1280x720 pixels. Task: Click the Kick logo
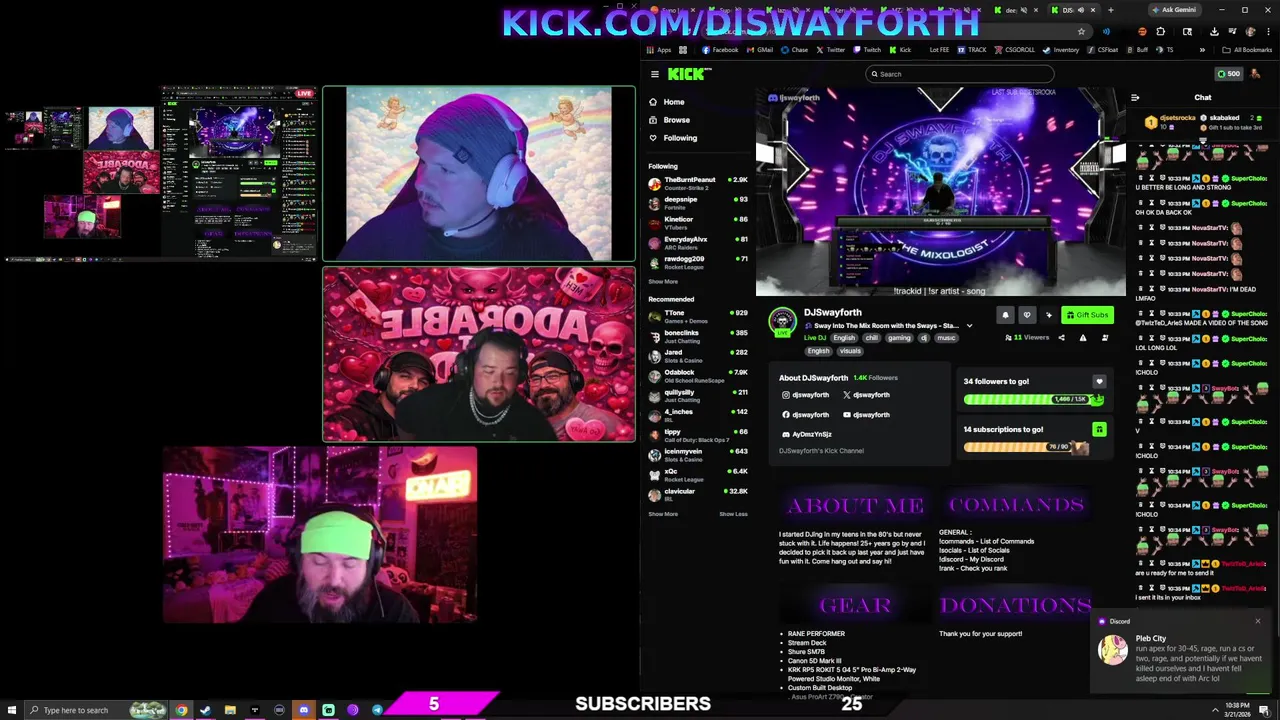click(x=689, y=74)
